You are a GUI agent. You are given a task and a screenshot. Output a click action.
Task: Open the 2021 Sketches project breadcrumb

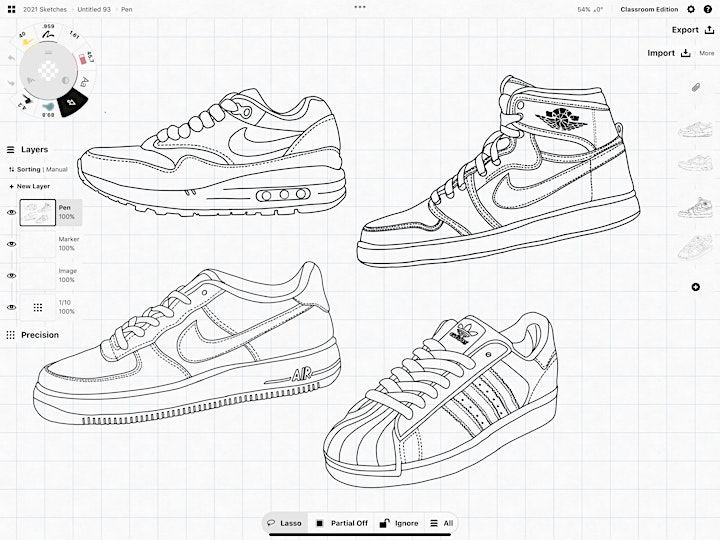[45, 9]
